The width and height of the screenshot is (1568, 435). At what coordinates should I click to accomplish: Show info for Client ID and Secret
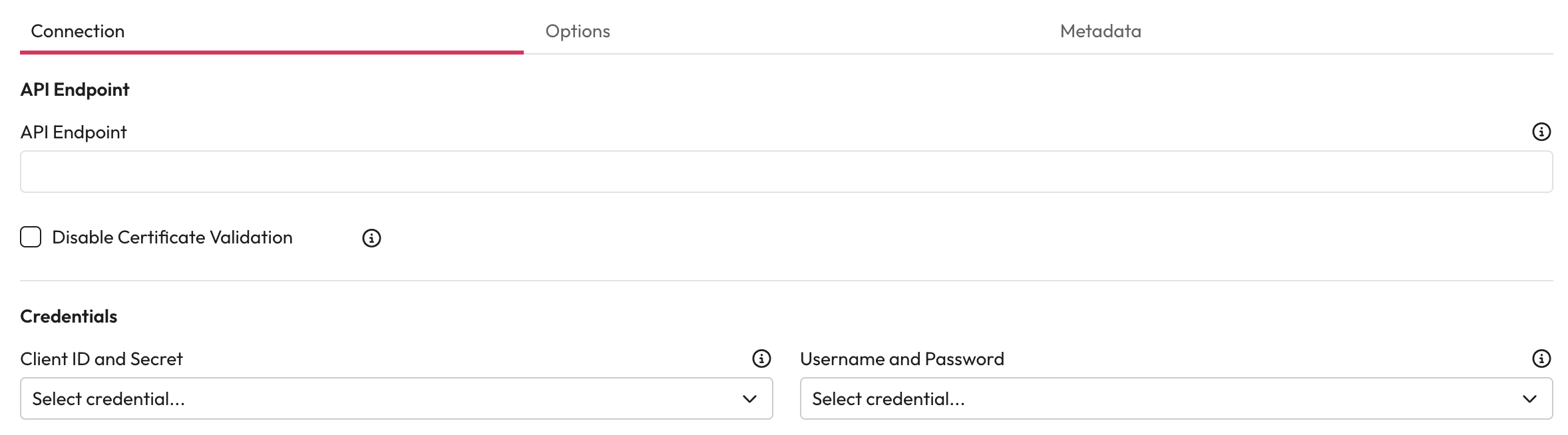[x=761, y=359]
